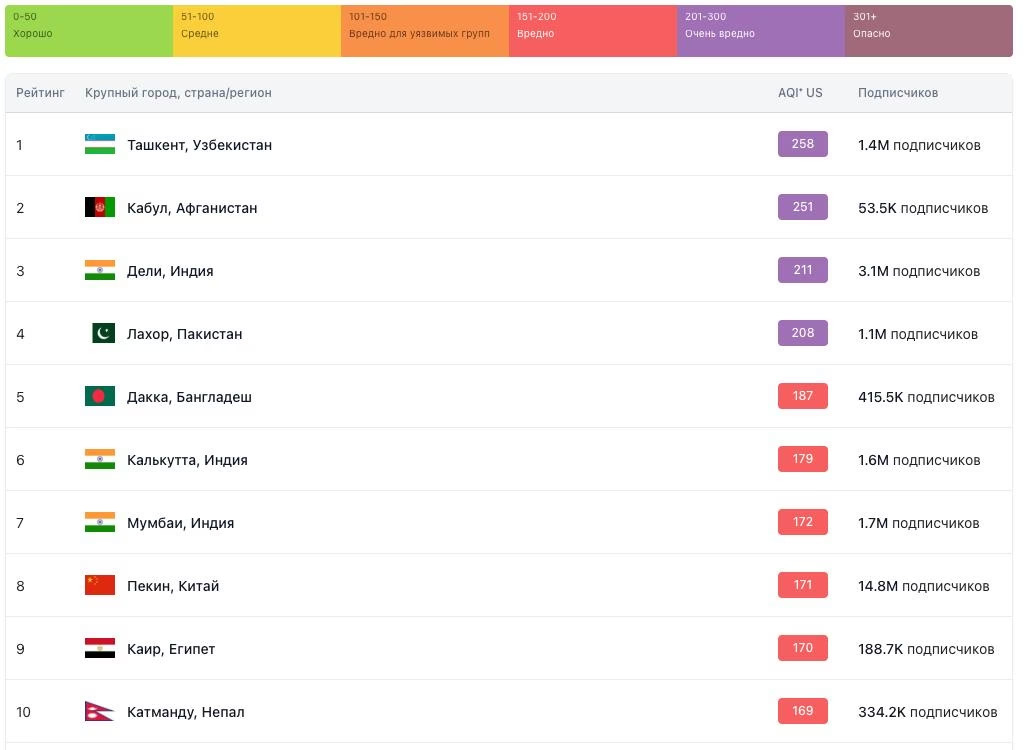The width and height of the screenshot is (1028, 750).
Task: Click the Pakistan flag icon beside Lahore
Action: pos(103,333)
